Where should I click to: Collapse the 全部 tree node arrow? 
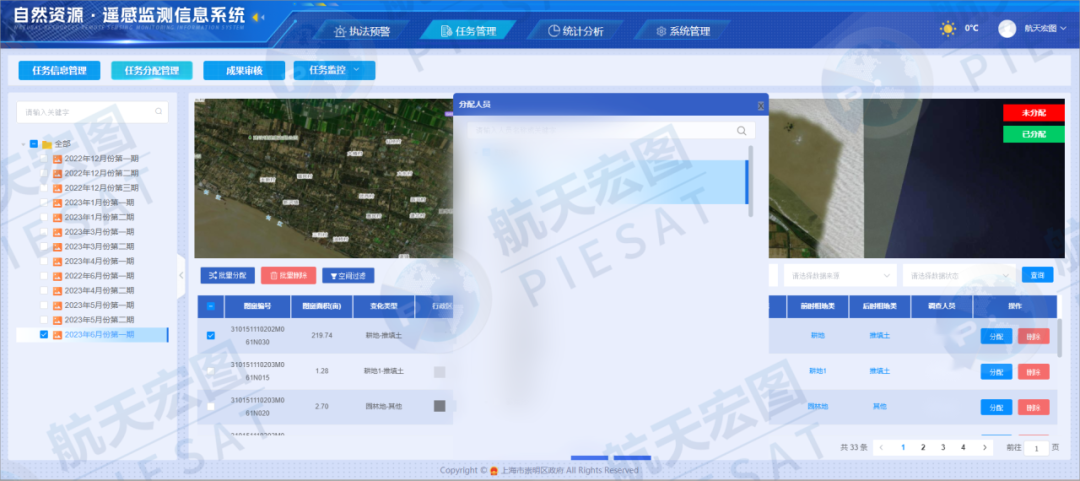[23, 144]
